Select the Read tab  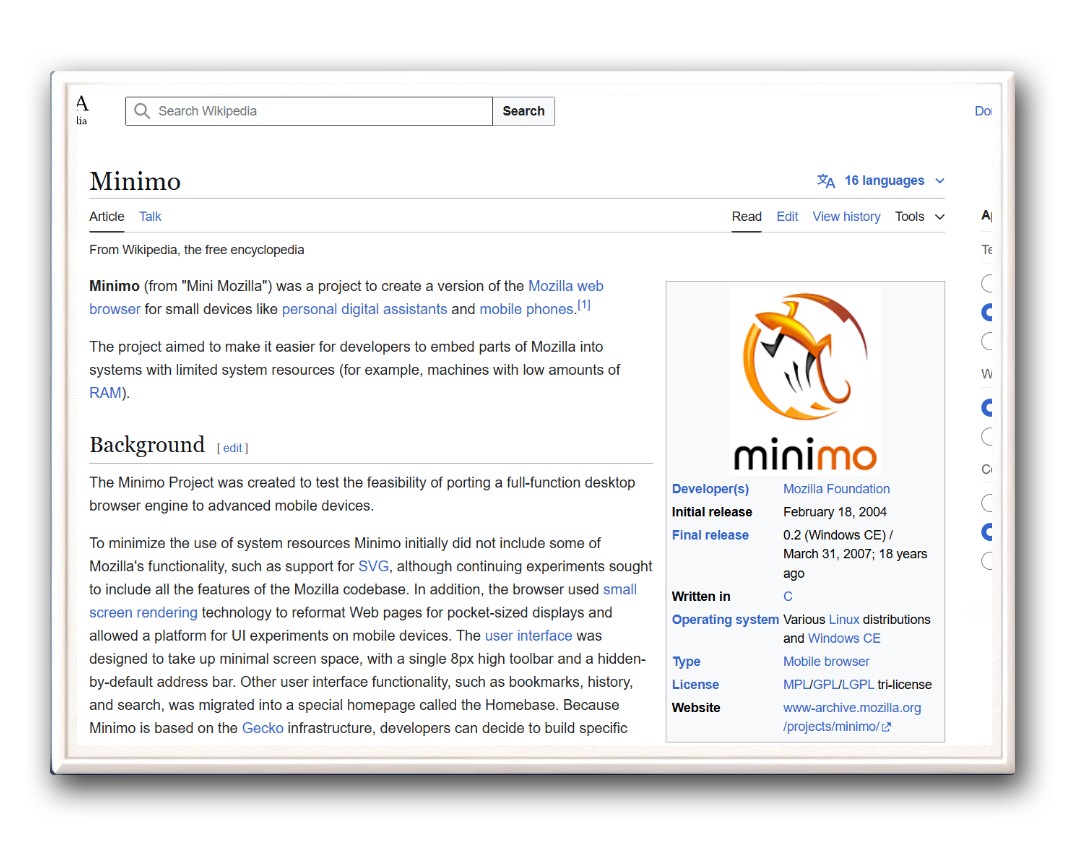[747, 216]
